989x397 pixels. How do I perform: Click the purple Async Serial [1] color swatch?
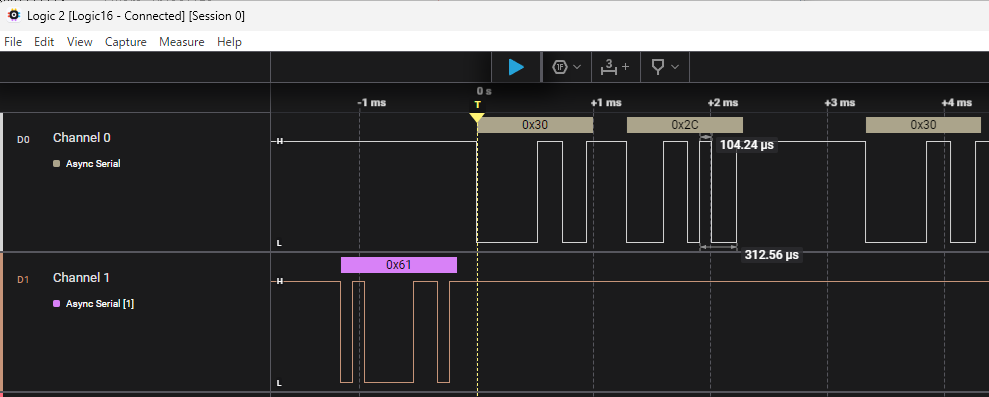point(57,304)
